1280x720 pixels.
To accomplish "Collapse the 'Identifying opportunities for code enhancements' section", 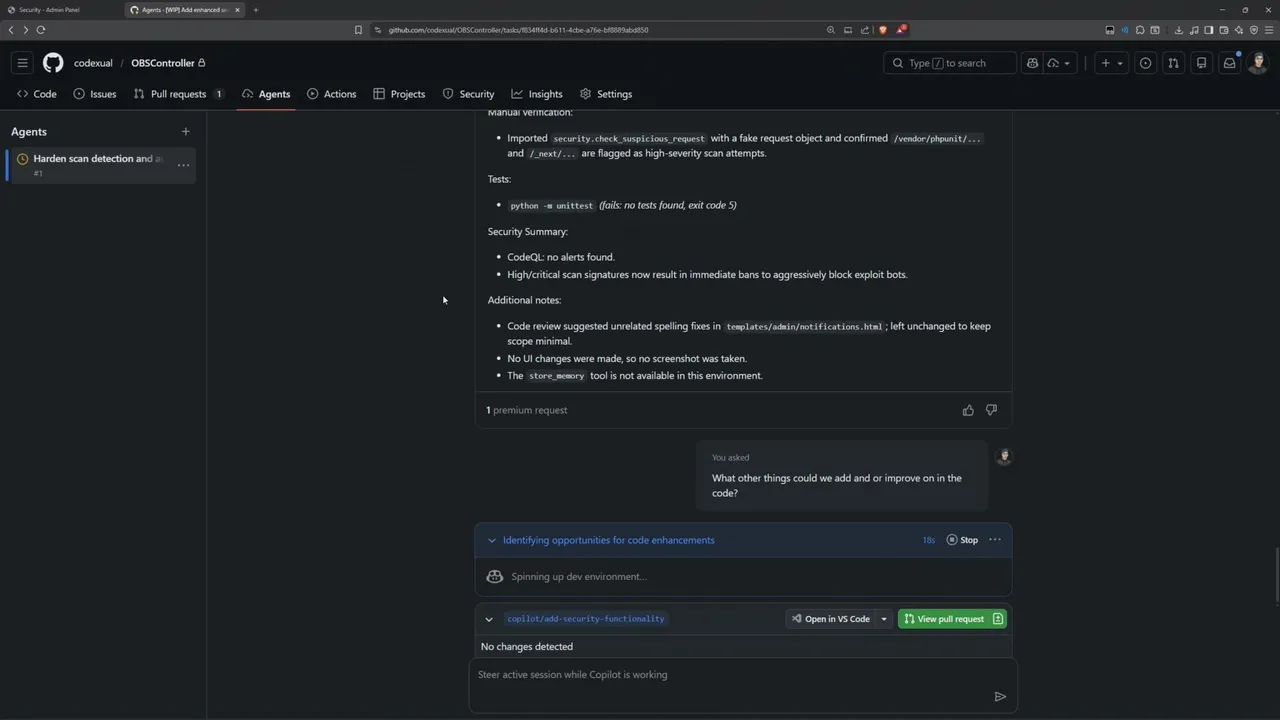I will click(x=491, y=540).
